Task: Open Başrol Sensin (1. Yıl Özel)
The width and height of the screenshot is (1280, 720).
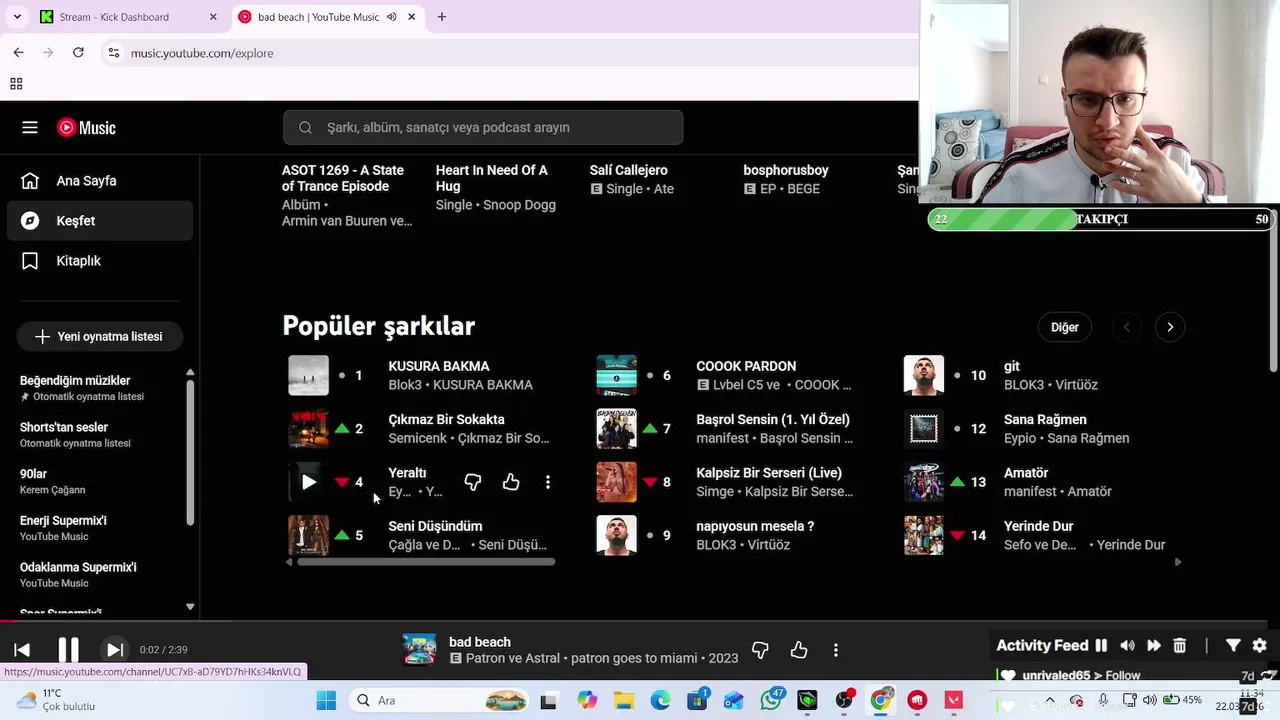Action: pos(773,420)
